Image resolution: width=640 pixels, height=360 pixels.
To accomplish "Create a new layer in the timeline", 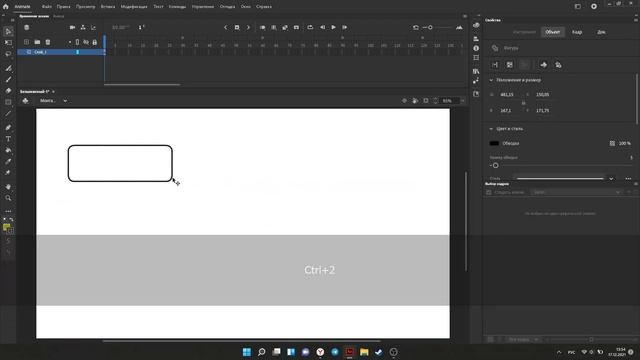I will [x=27, y=42].
